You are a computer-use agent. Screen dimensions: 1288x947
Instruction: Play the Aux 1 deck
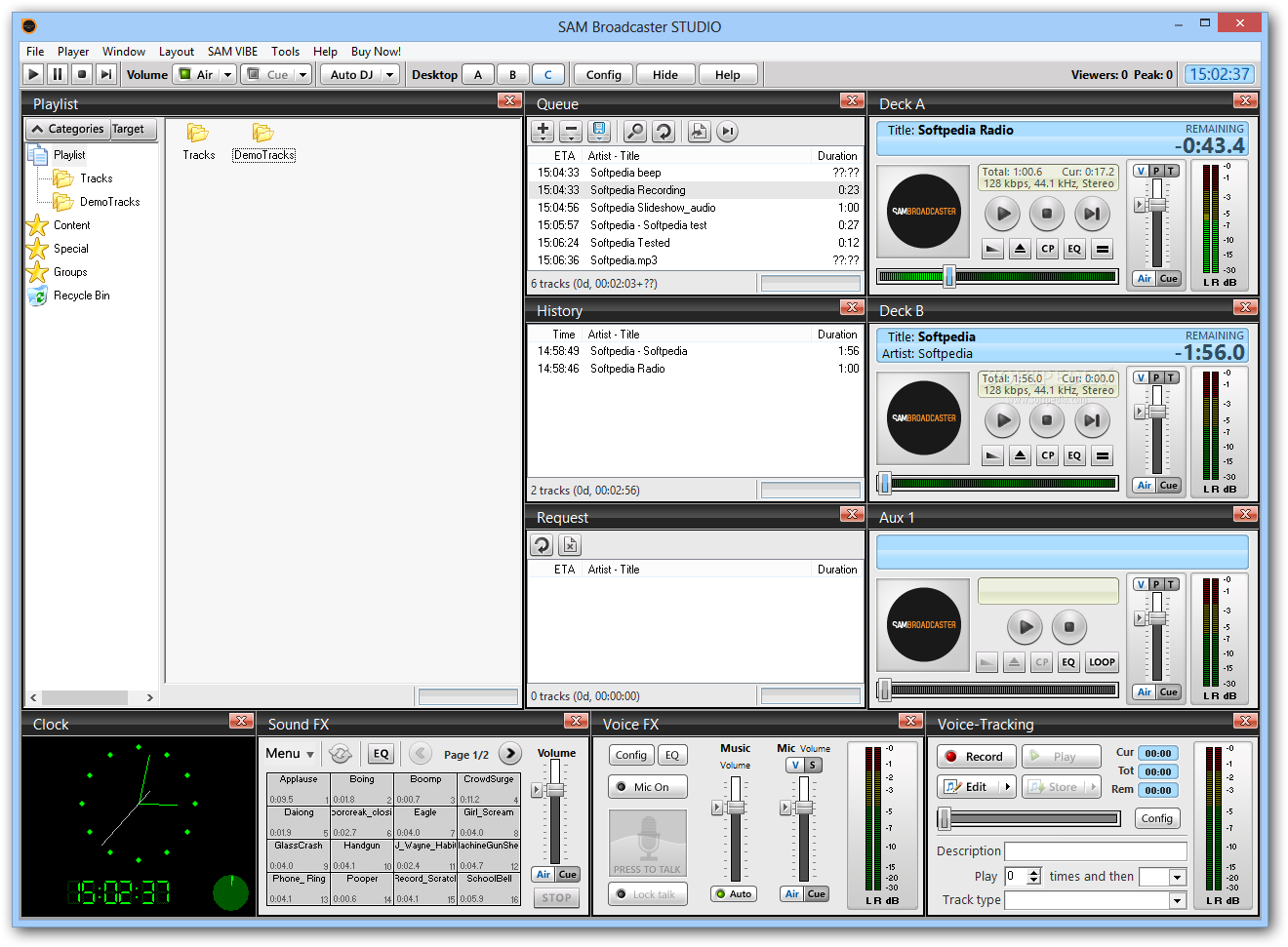point(1025,626)
